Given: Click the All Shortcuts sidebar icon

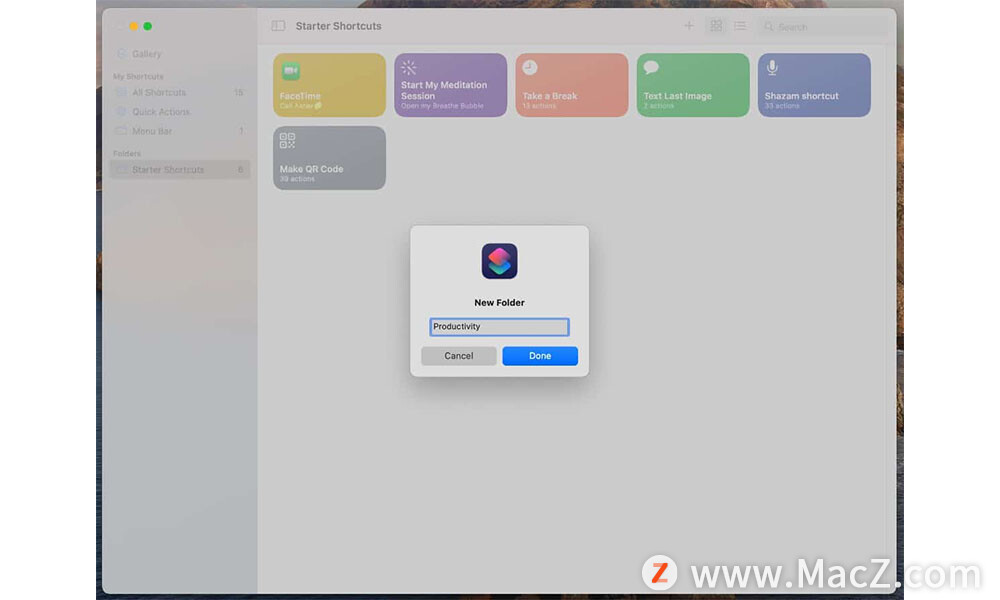Looking at the screenshot, I should coord(121,92).
